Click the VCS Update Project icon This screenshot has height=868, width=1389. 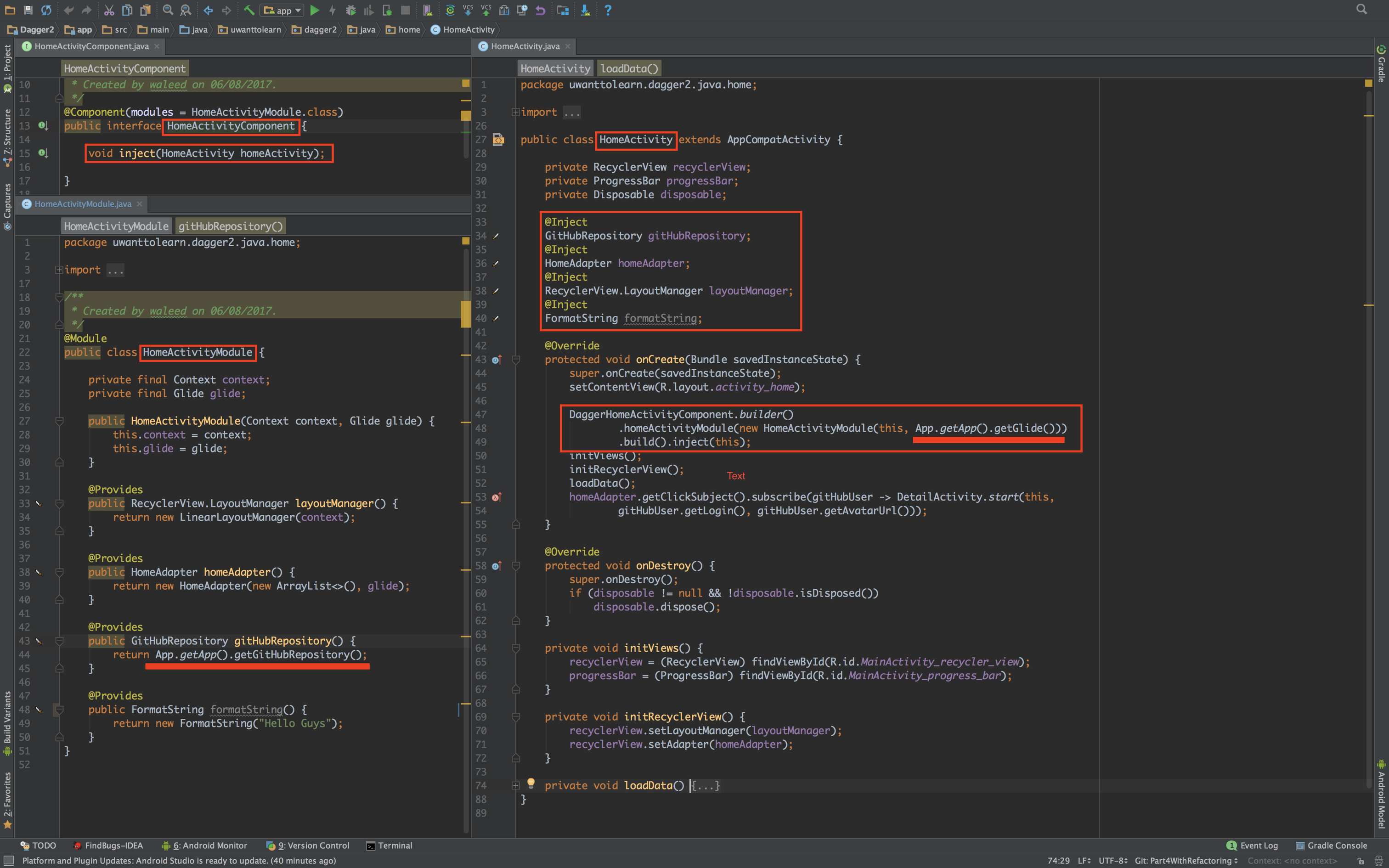(x=468, y=10)
